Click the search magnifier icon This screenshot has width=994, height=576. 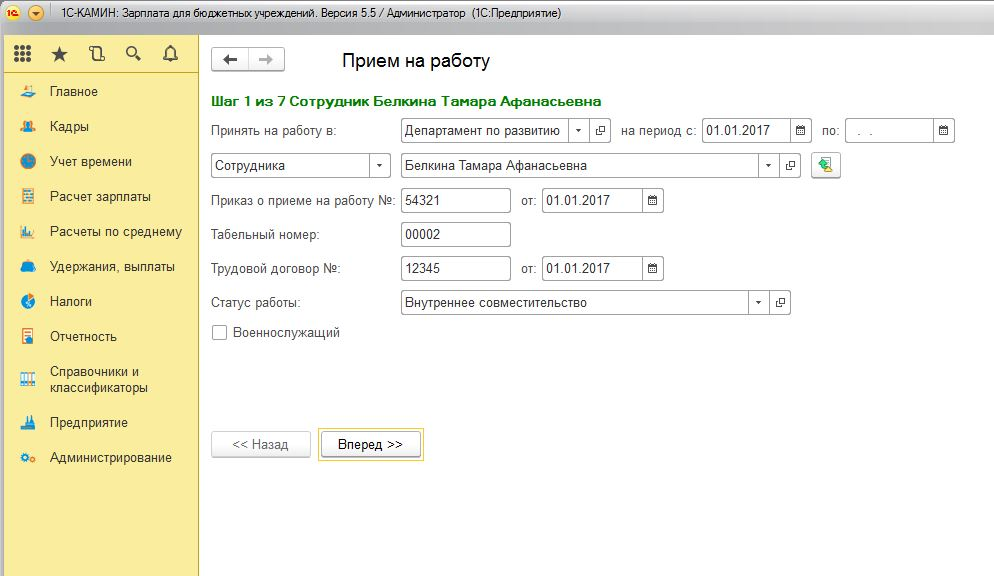[133, 54]
